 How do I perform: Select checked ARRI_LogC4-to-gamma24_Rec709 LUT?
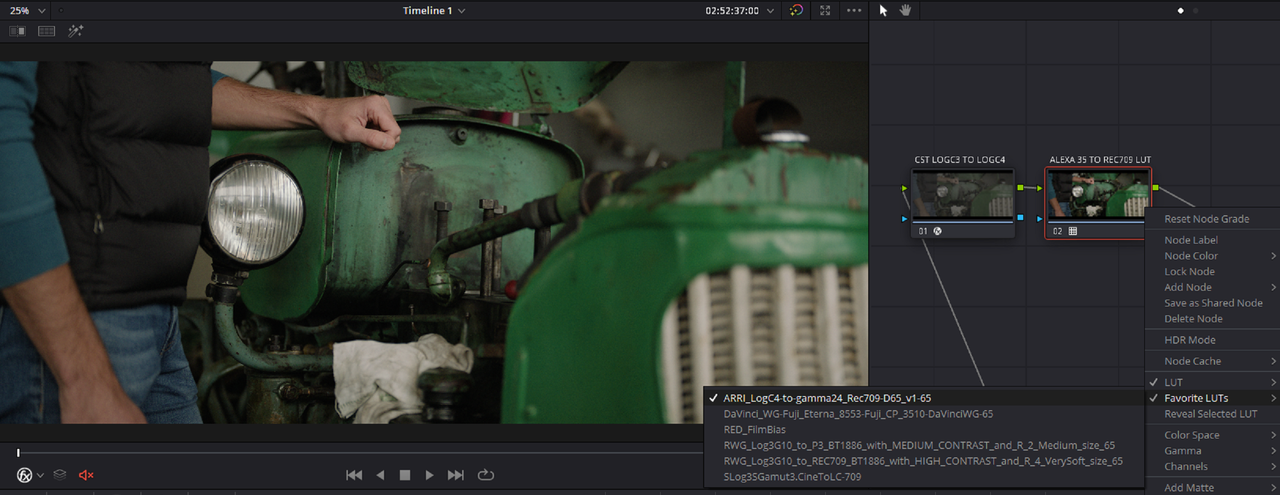point(923,398)
